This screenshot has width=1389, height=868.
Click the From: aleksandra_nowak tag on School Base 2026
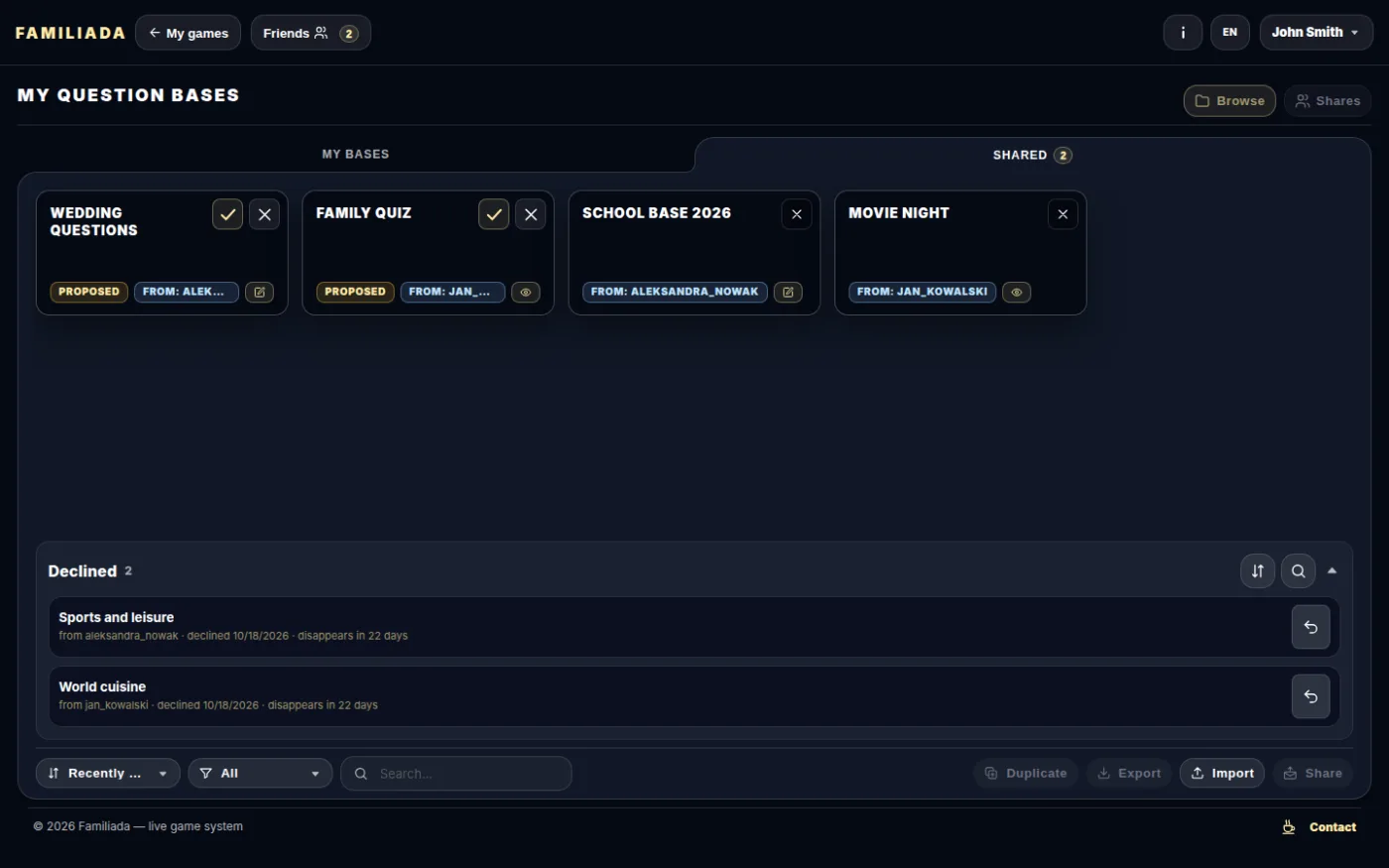click(x=675, y=292)
